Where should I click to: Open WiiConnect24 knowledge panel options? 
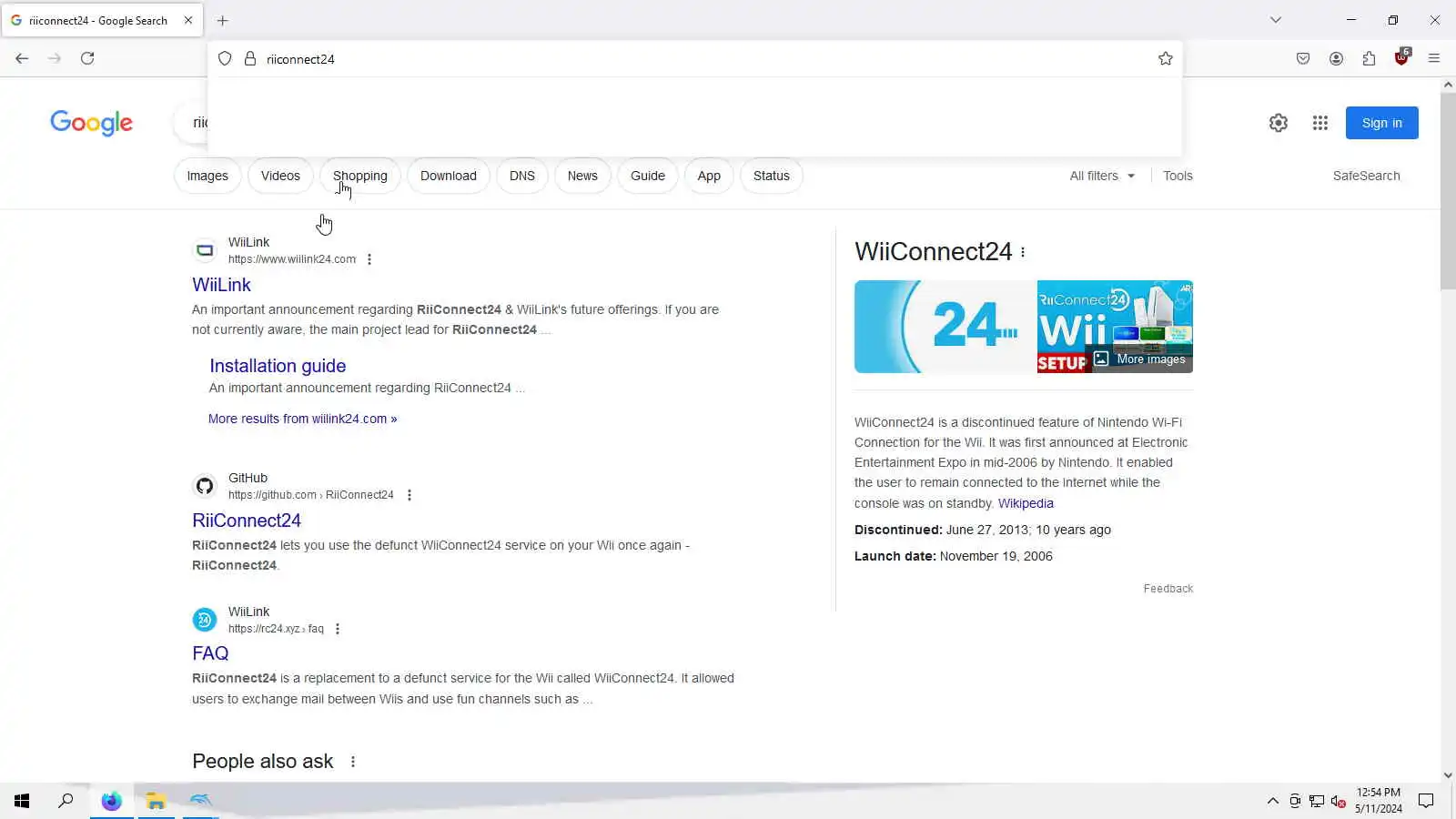pos(1023,252)
